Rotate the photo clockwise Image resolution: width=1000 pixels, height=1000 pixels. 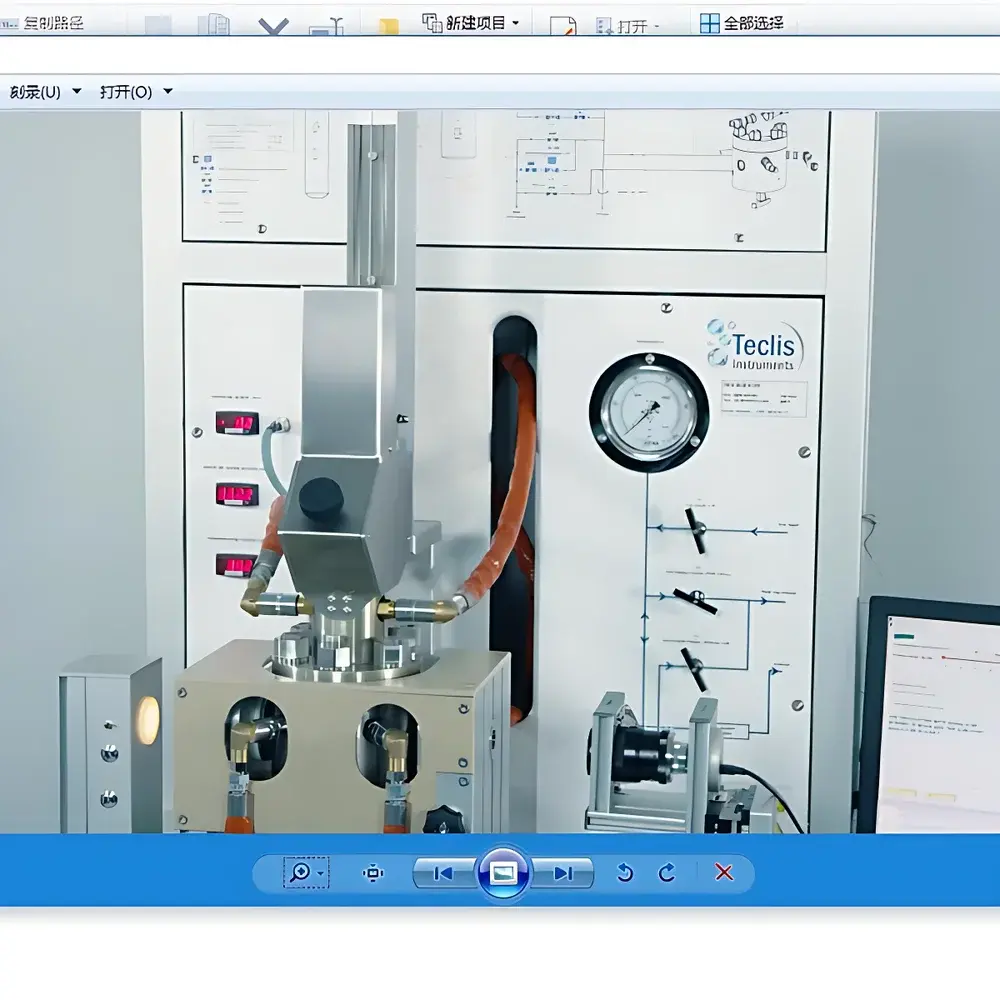coord(668,871)
